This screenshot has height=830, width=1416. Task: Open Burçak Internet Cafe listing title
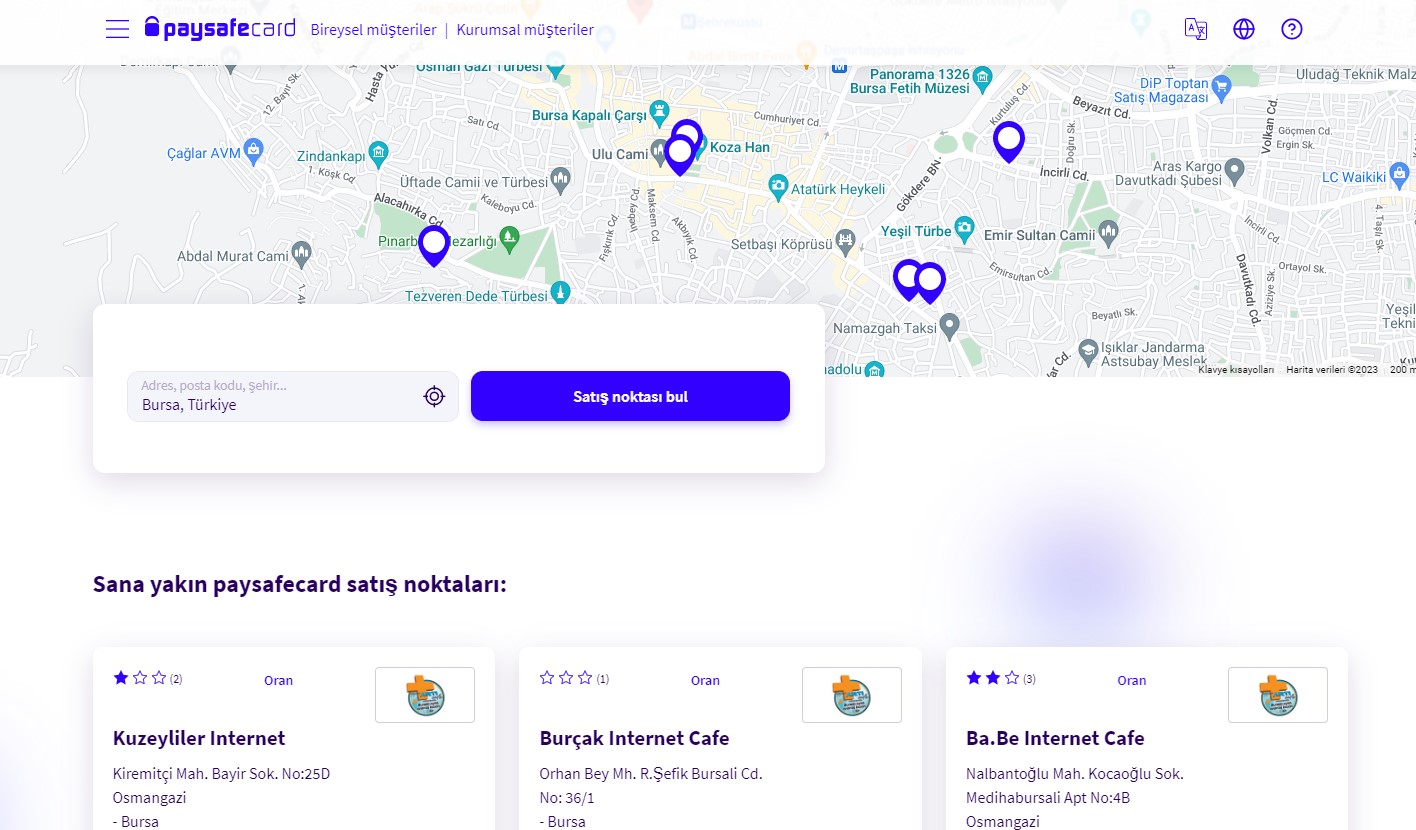click(x=634, y=738)
